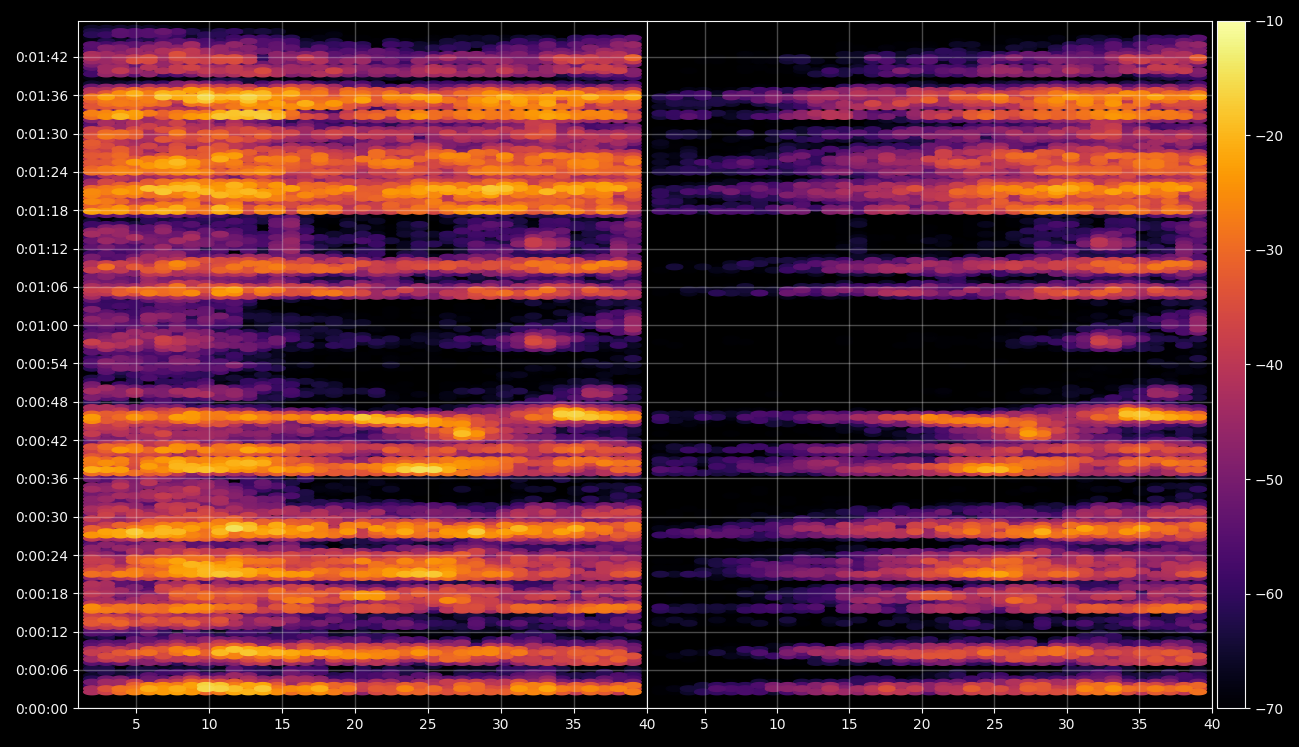This screenshot has width=1299, height=747.
Task: Select the 0:00:06 y-axis label
Action: tap(41, 670)
